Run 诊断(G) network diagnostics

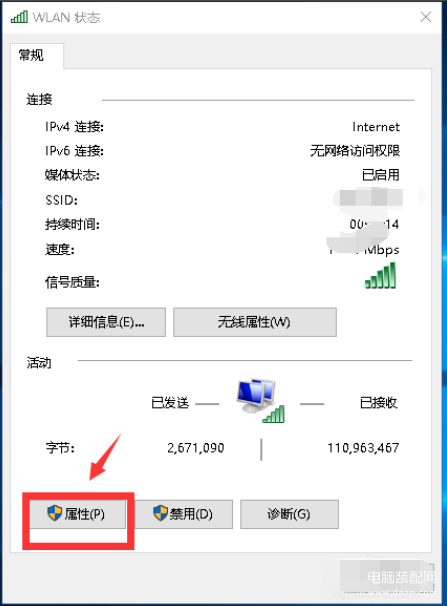point(289,514)
